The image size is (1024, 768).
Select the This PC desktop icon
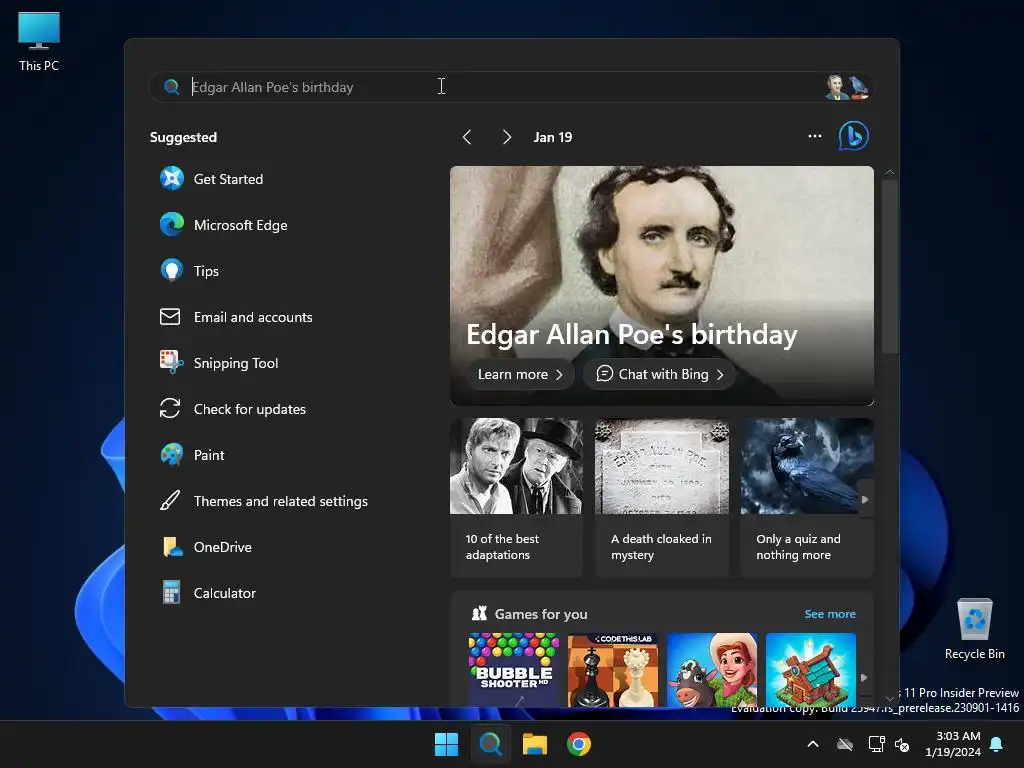pyautogui.click(x=39, y=42)
